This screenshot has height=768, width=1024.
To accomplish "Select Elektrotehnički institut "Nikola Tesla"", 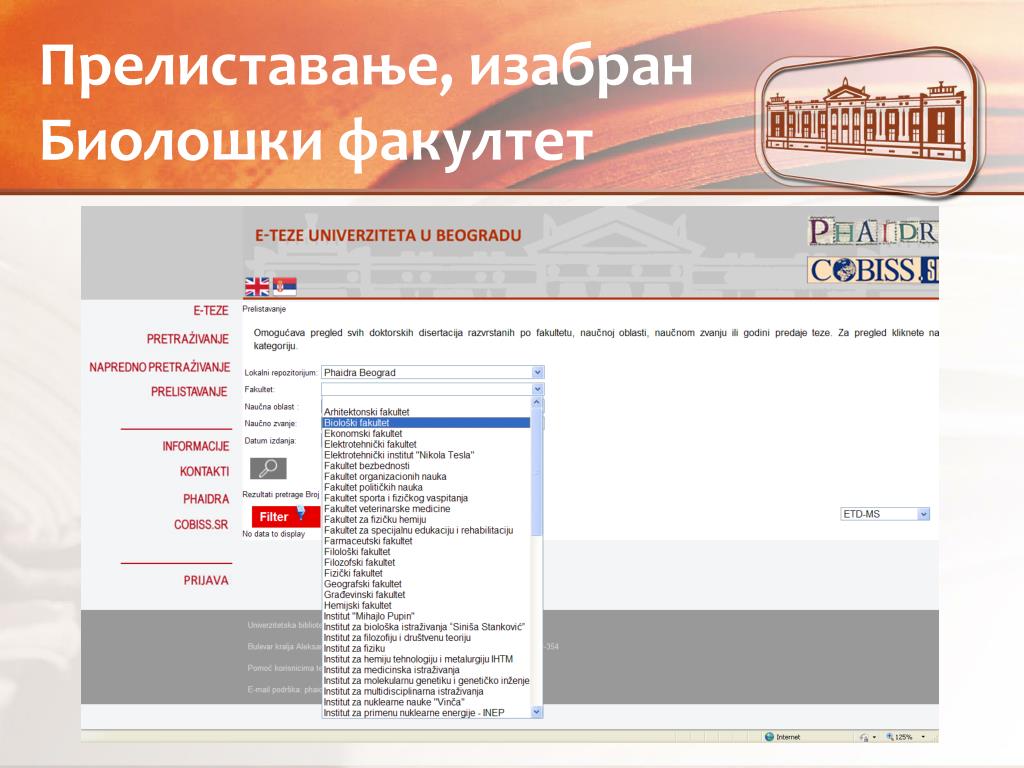I will (x=426, y=455).
